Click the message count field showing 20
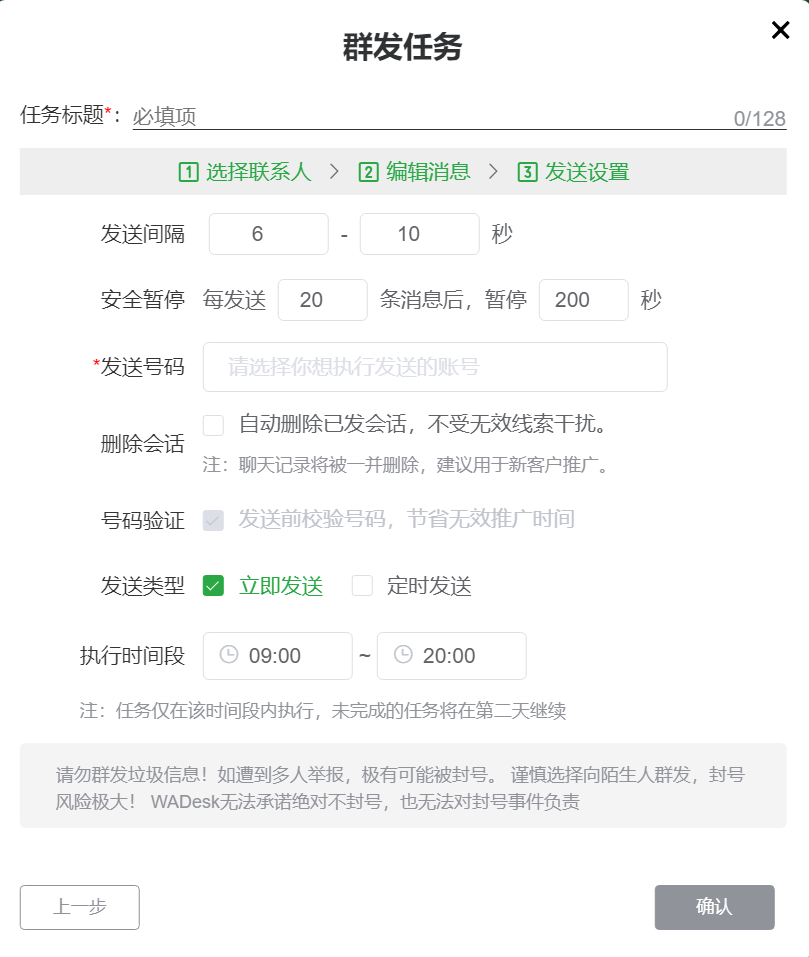This screenshot has height=957, width=809. tap(323, 300)
